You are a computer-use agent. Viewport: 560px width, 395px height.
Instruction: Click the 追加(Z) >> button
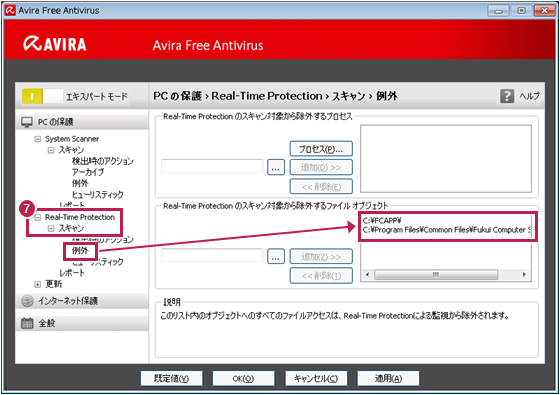(321, 256)
